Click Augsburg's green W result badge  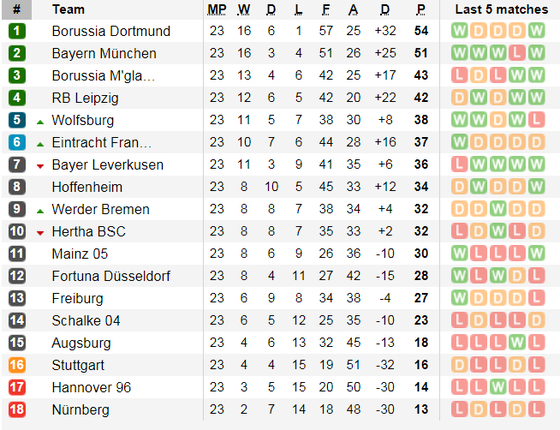517,342
